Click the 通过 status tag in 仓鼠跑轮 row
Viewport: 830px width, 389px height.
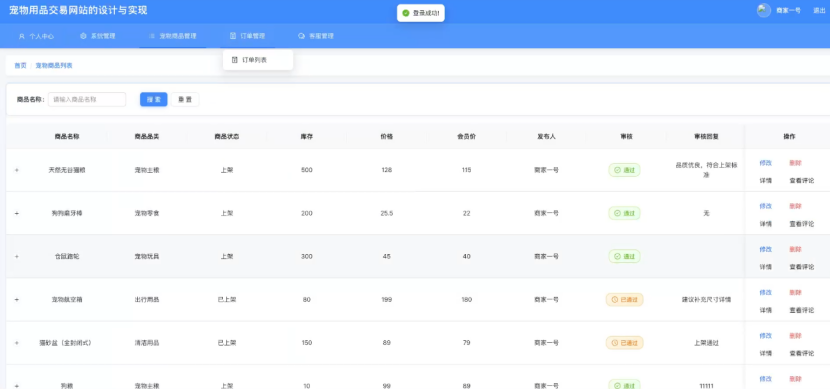pos(624,257)
